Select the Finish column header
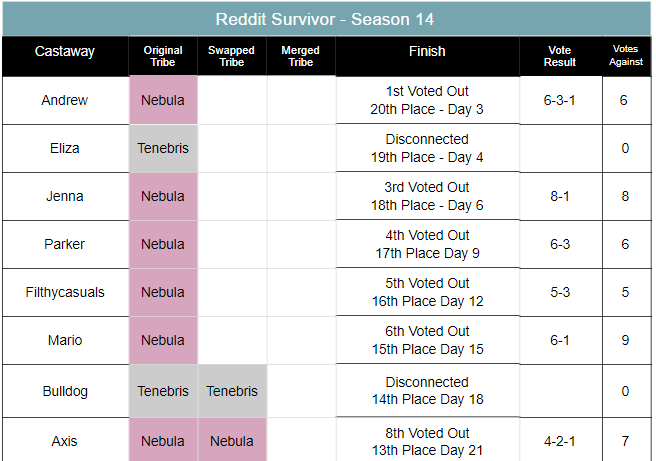Screen dimensions: 656x461 point(427,52)
